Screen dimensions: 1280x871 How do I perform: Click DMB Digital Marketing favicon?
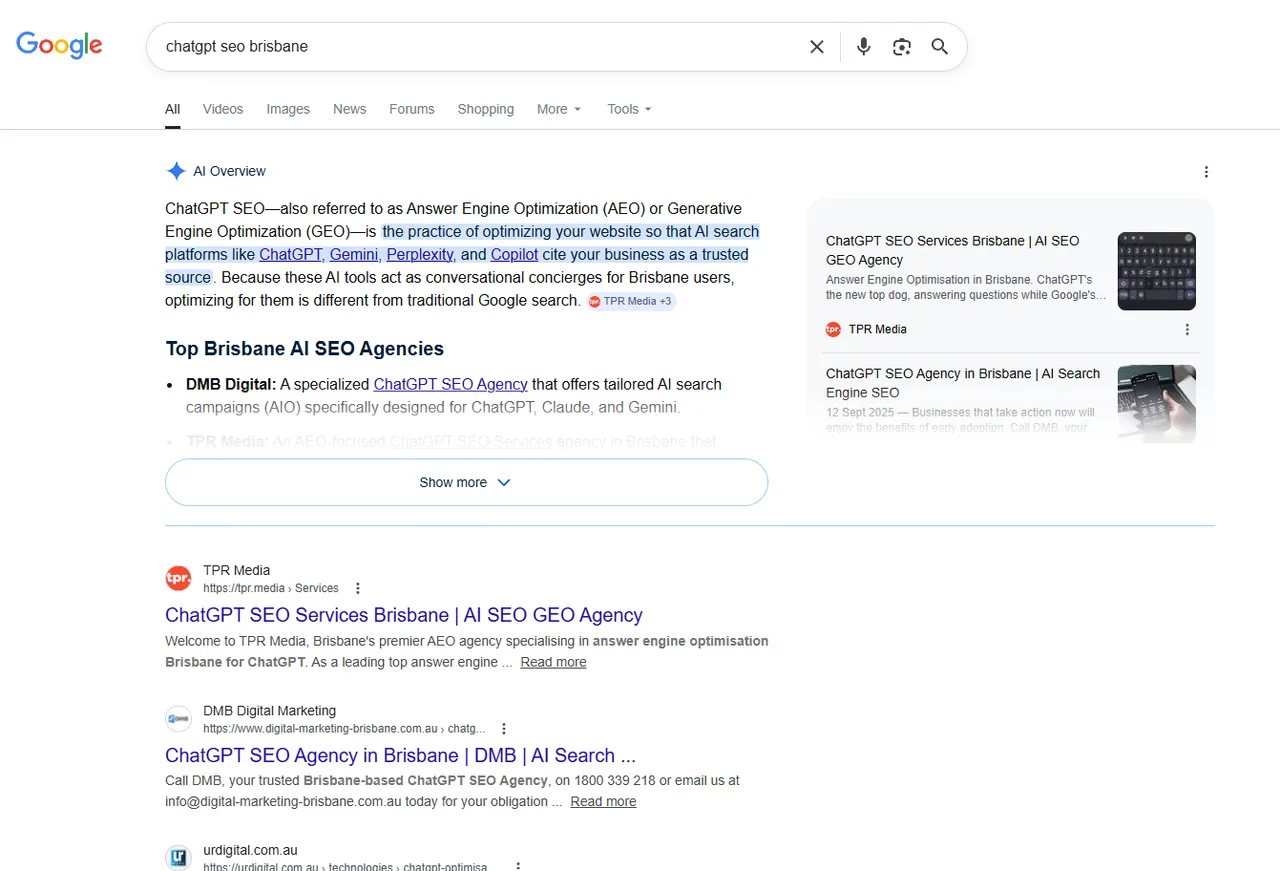[x=178, y=719]
